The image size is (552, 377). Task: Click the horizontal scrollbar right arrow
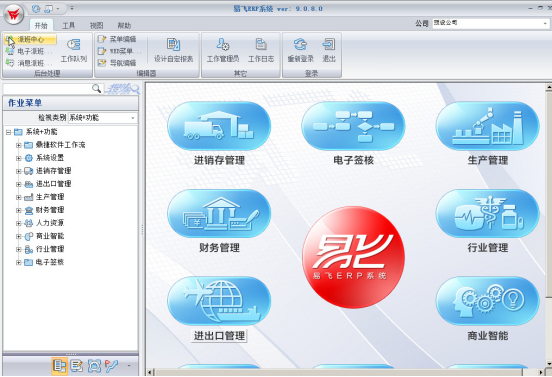[541, 372]
